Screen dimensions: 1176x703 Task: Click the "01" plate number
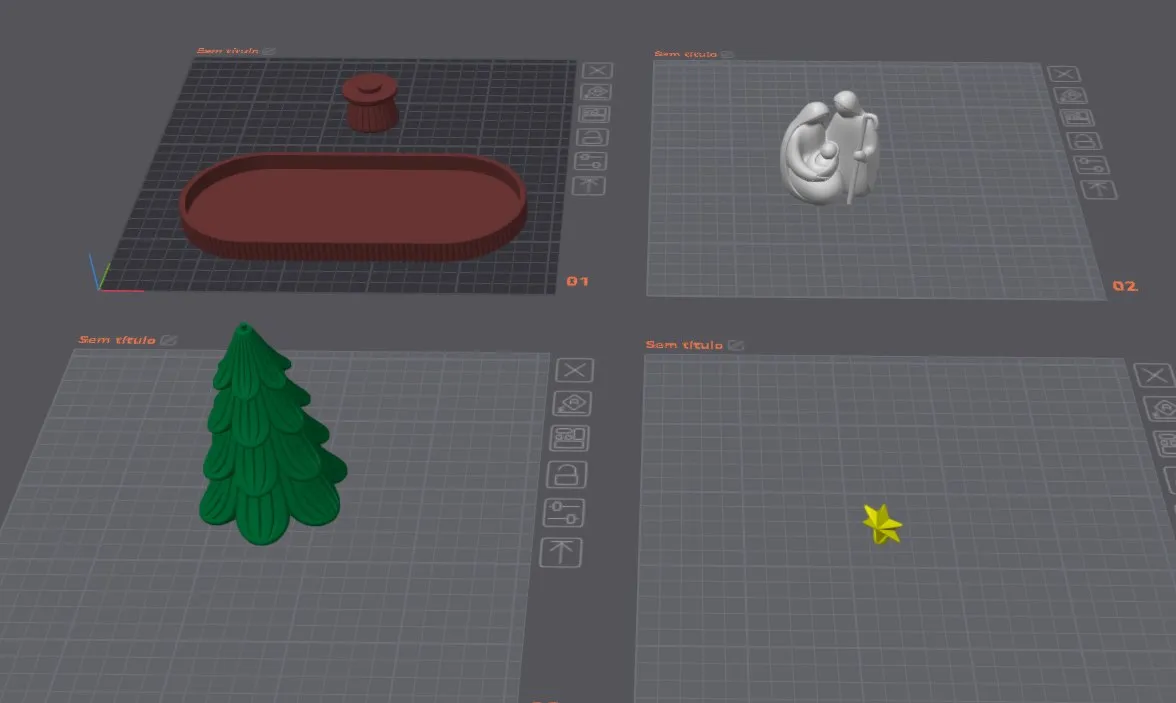click(x=578, y=281)
